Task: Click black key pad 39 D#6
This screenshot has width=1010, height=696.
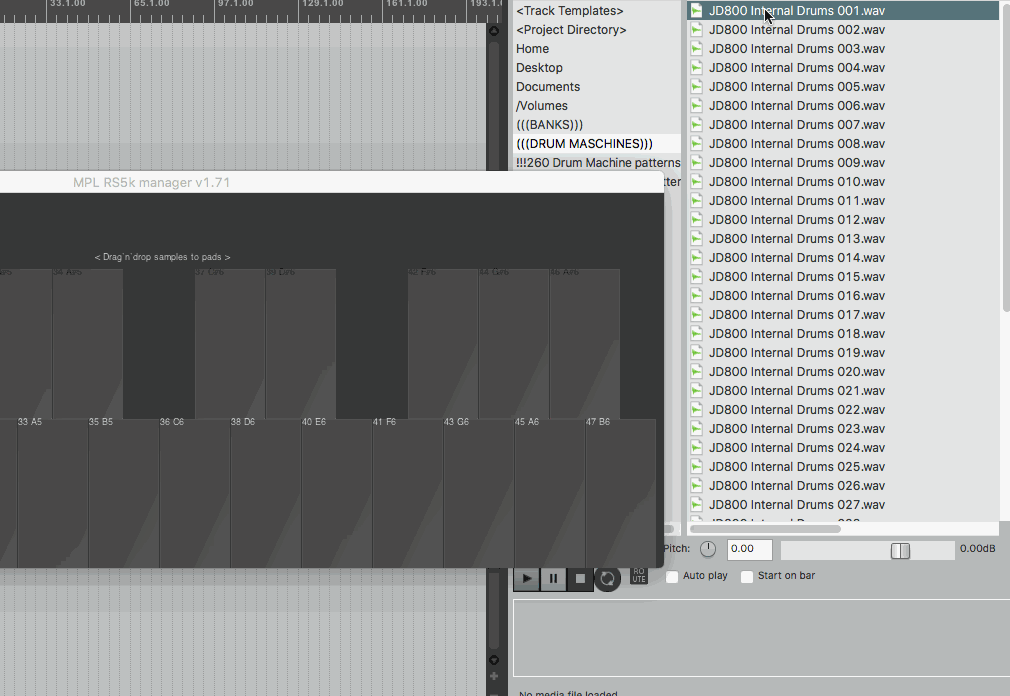Action: [x=301, y=344]
